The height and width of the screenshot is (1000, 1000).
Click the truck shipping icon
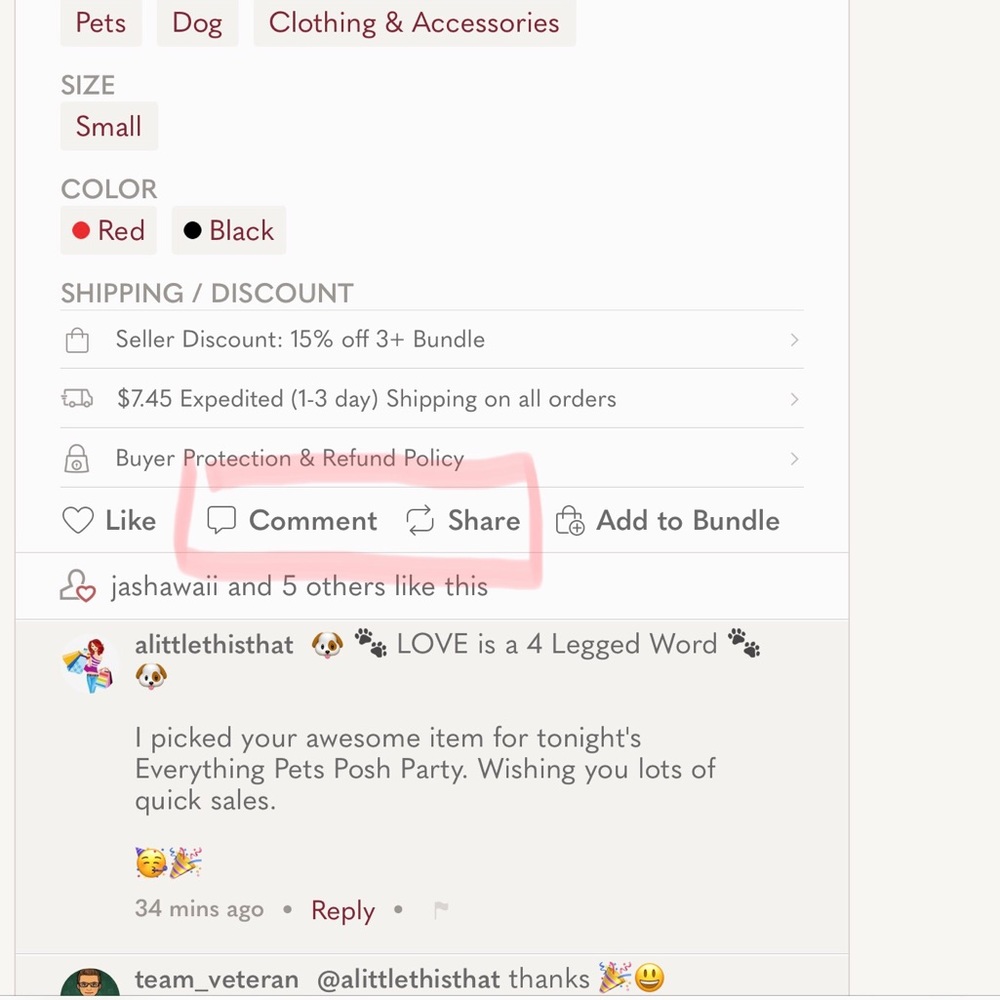click(77, 399)
